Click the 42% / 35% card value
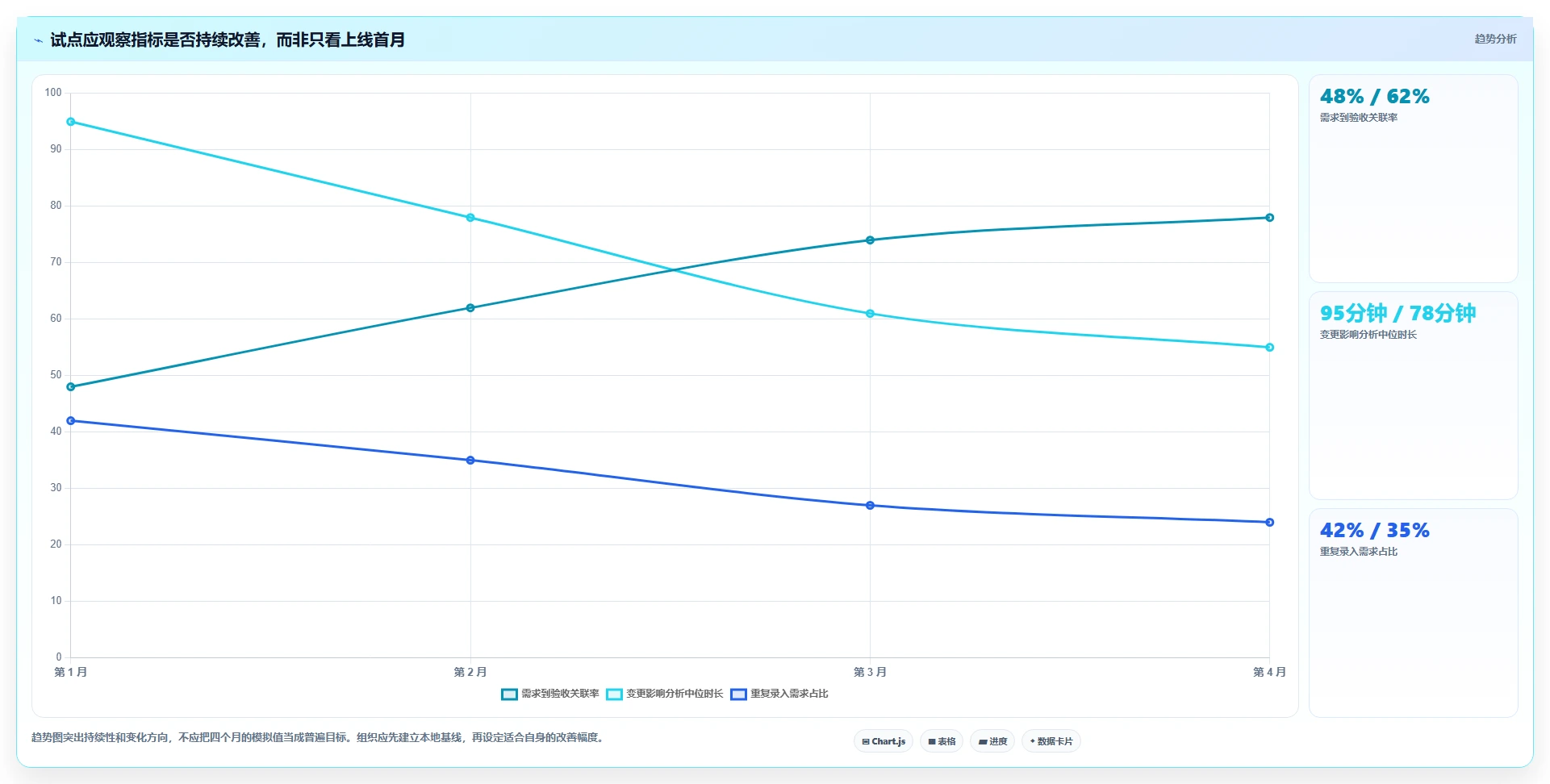The image size is (1550, 784). coord(1374,531)
